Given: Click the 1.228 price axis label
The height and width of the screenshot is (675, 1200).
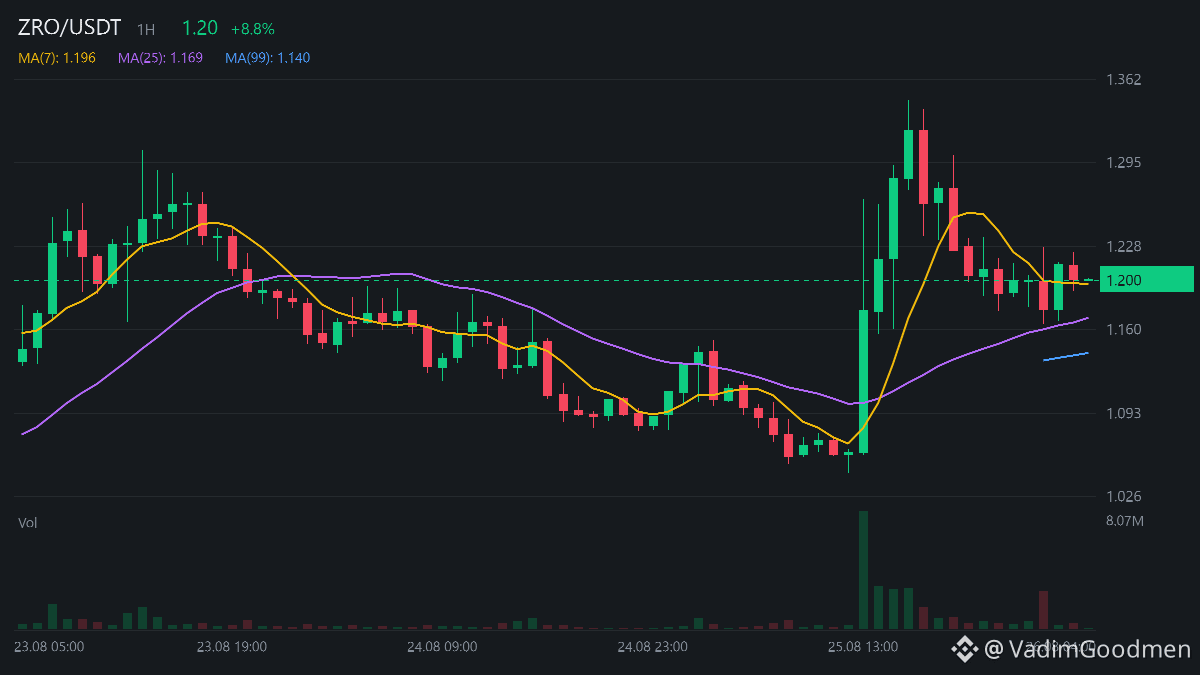Looking at the screenshot, I should click(x=1124, y=246).
